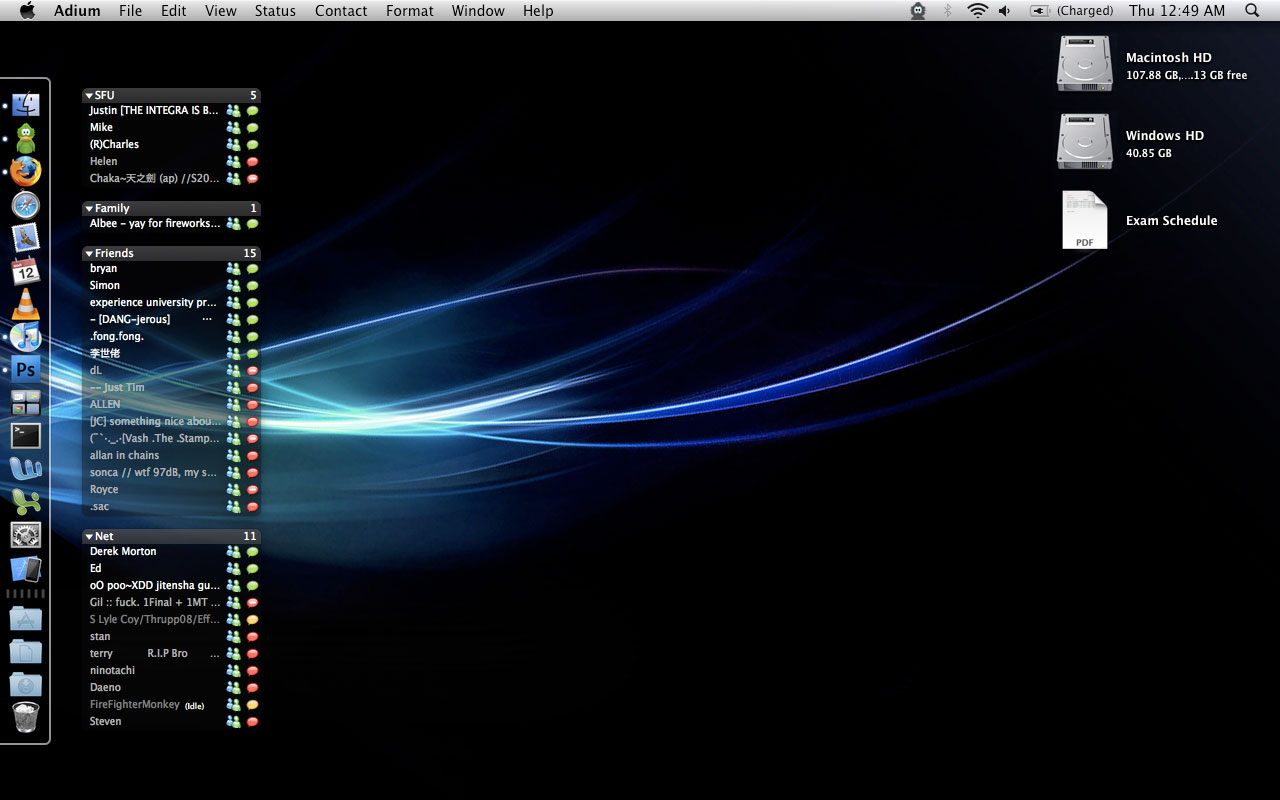Select the Exam Schedule PDF file
Viewport: 1280px width, 800px height.
[1085, 220]
